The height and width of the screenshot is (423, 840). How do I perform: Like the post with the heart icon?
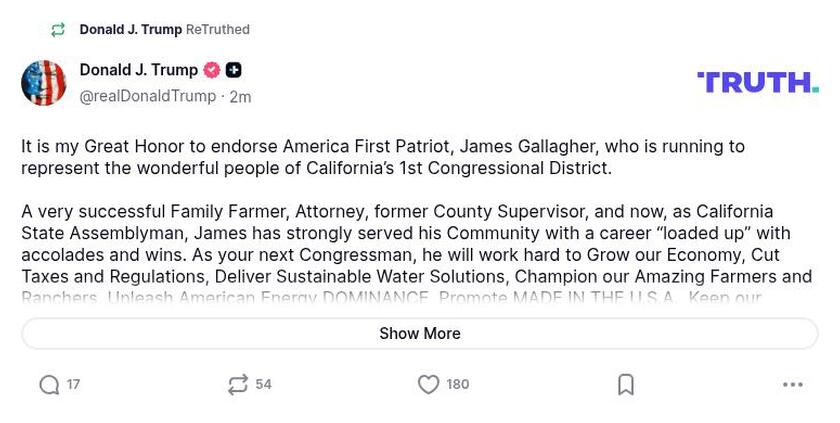click(x=428, y=385)
